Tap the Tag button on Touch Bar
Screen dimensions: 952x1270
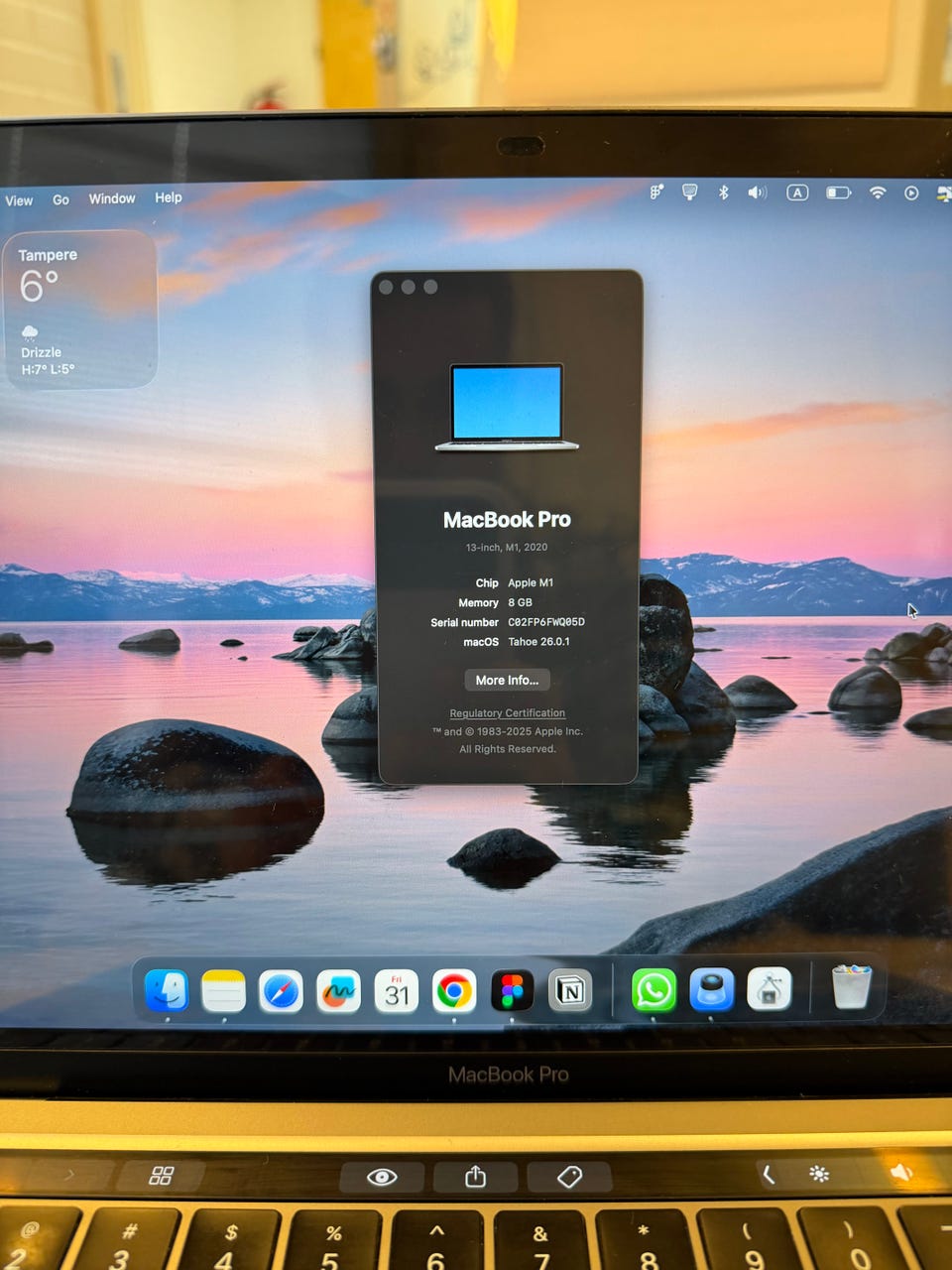[x=569, y=1177]
